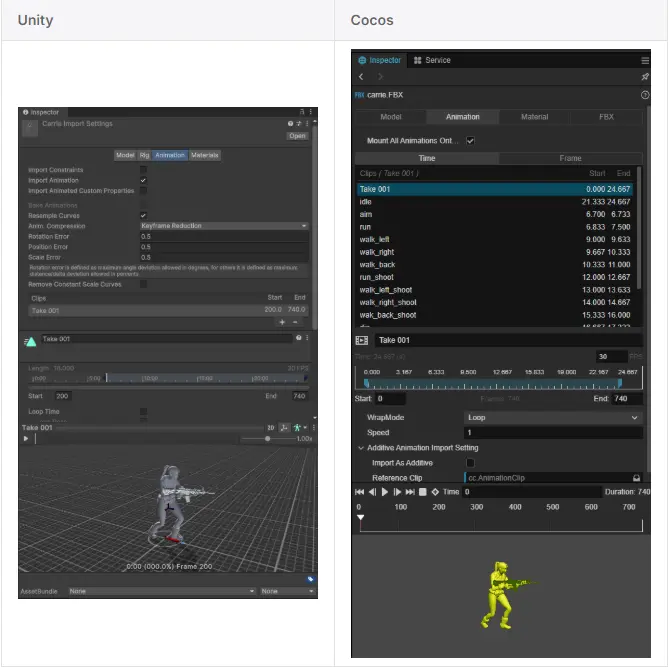Click Unity clip range start marker
This screenshot has width=669, height=667.
(107, 378)
